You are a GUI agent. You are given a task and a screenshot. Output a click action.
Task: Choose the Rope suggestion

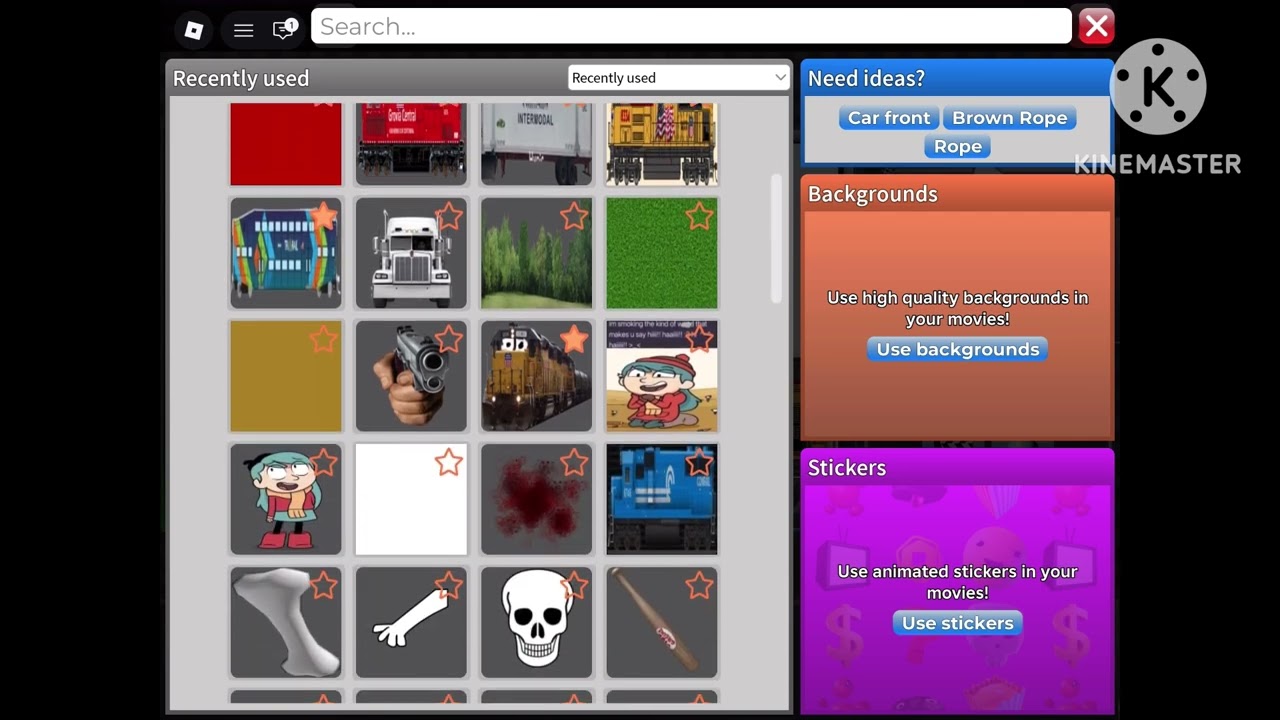(x=958, y=146)
